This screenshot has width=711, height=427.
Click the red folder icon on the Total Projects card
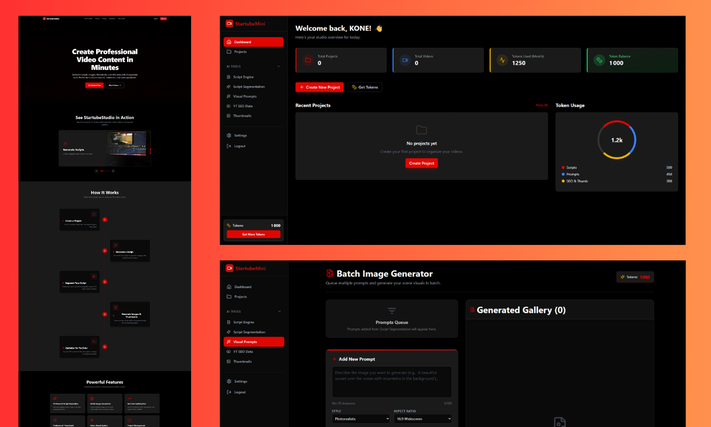pyautogui.click(x=308, y=60)
